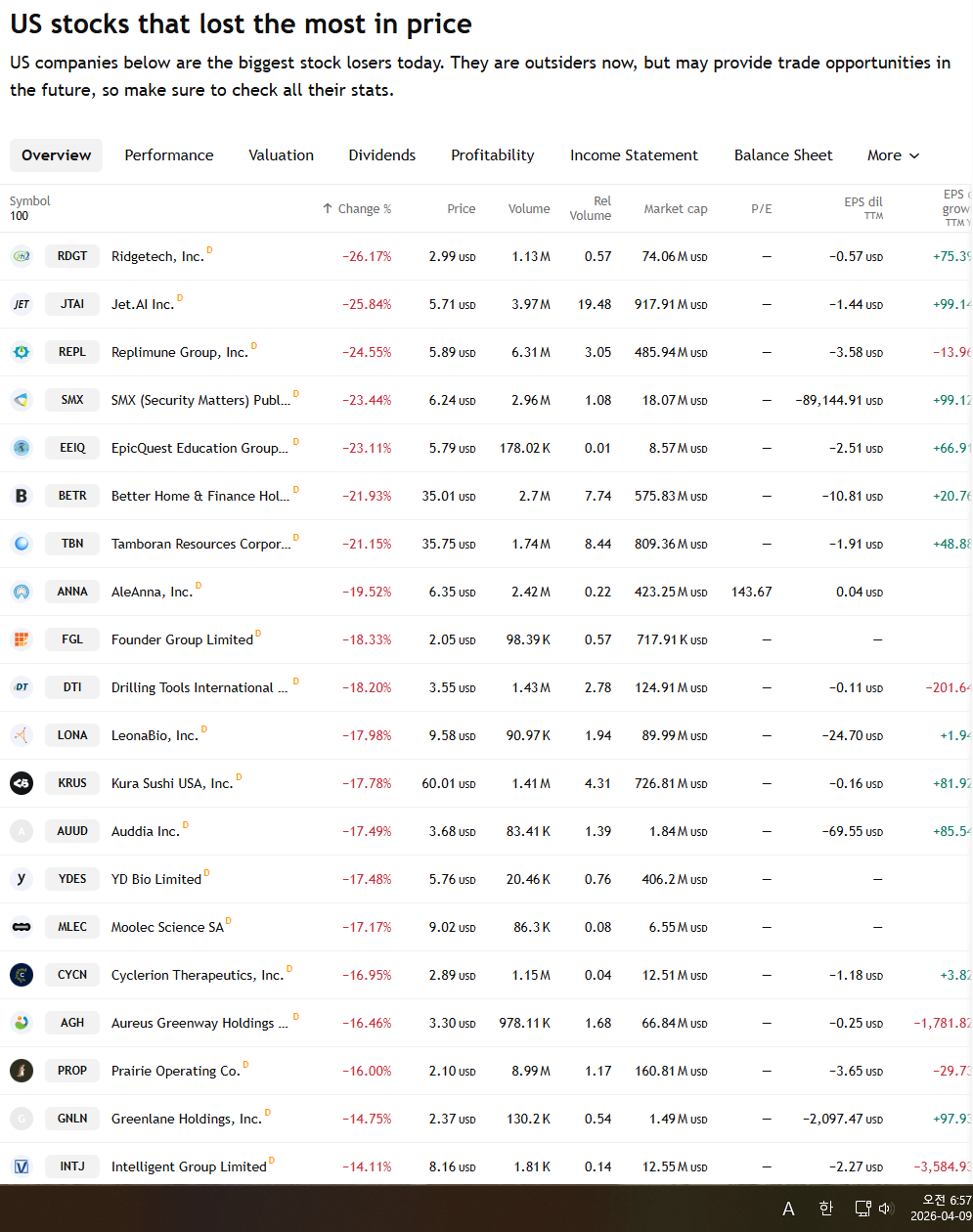Viewport: 973px width, 1232px height.
Task: Open Cyclerion Therapeutics, Inc. company link
Action: [x=198, y=975]
